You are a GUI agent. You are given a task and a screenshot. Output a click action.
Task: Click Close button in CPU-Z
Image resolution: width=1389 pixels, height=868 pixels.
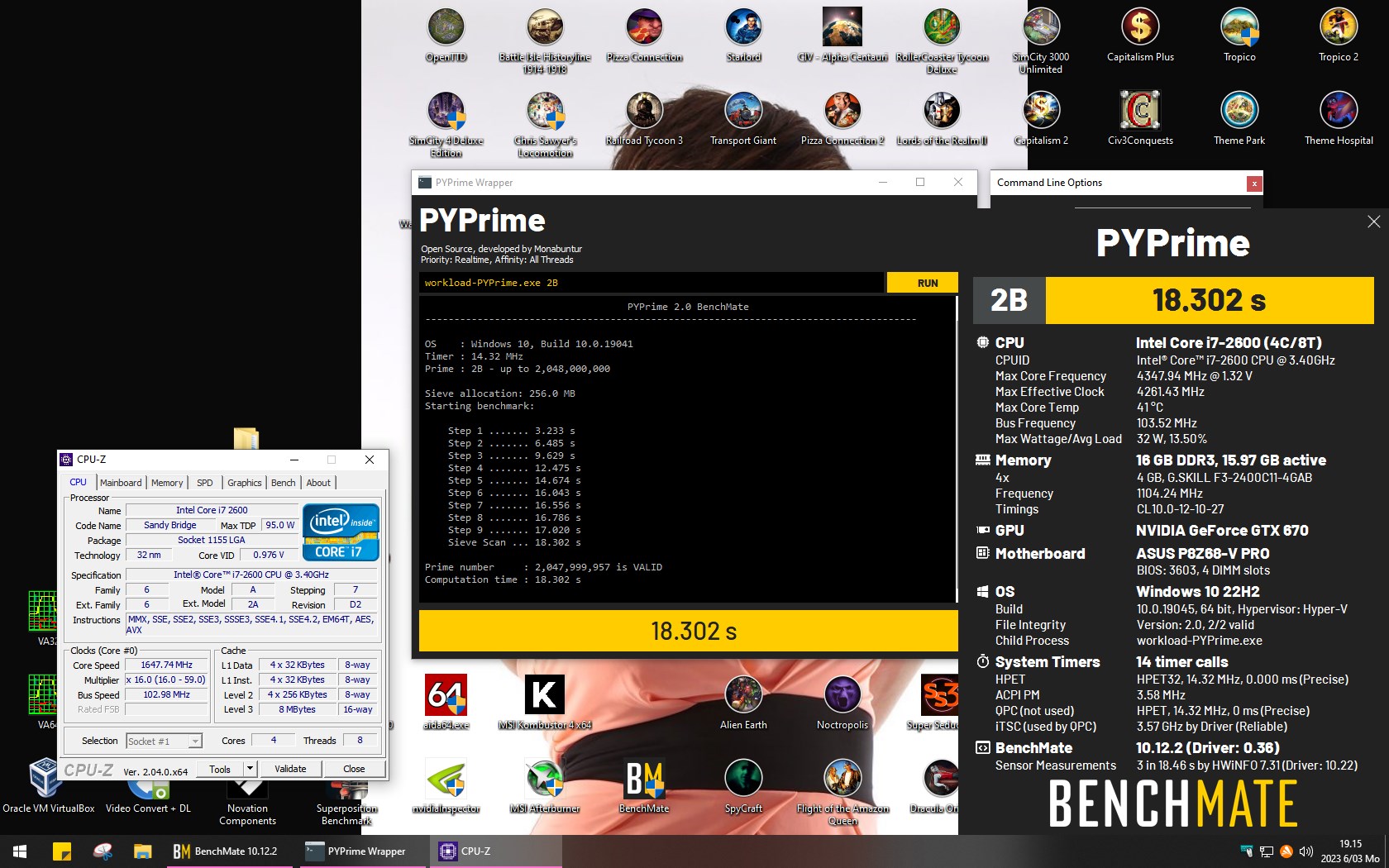pyautogui.click(x=354, y=769)
